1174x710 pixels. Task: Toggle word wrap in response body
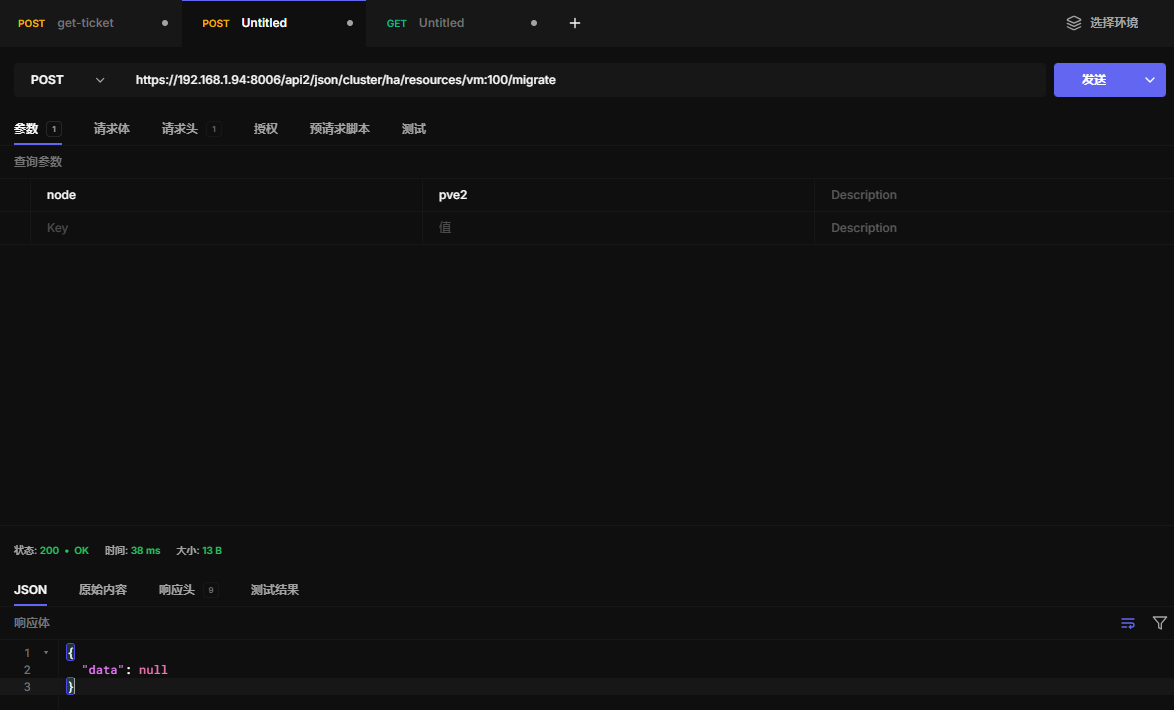(1128, 623)
